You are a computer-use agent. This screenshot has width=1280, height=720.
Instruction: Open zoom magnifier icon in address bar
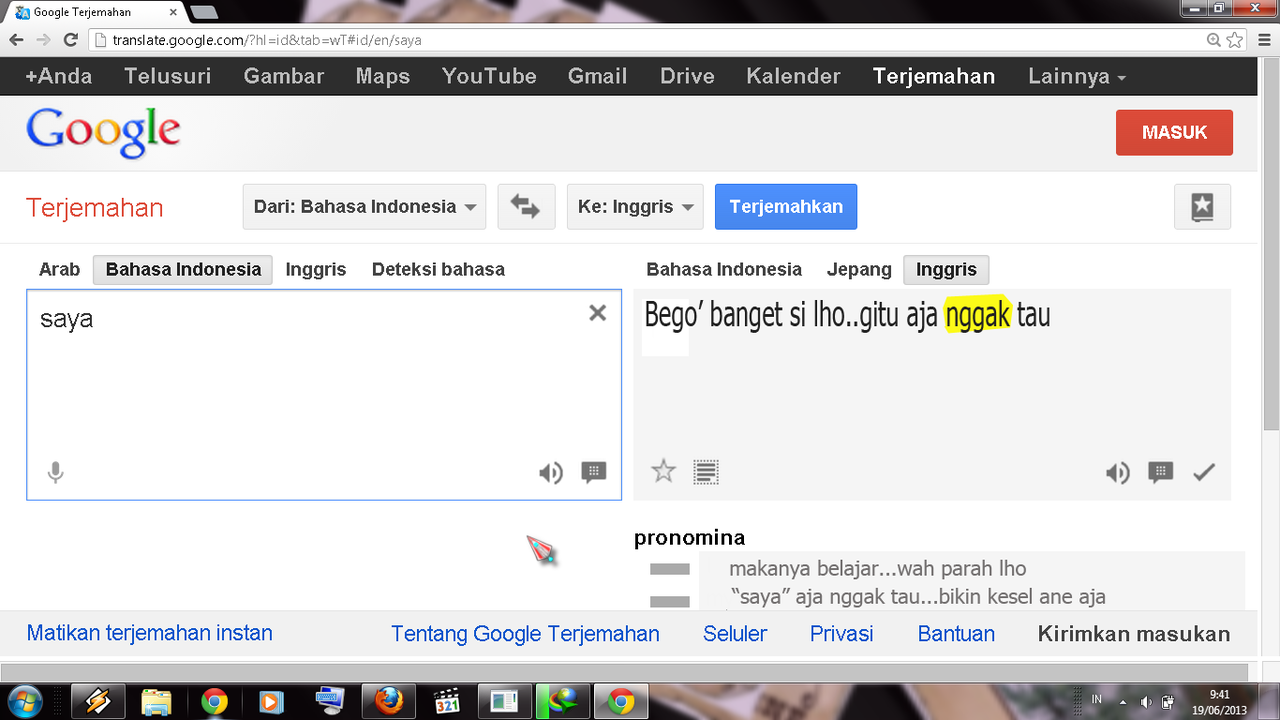(1214, 40)
